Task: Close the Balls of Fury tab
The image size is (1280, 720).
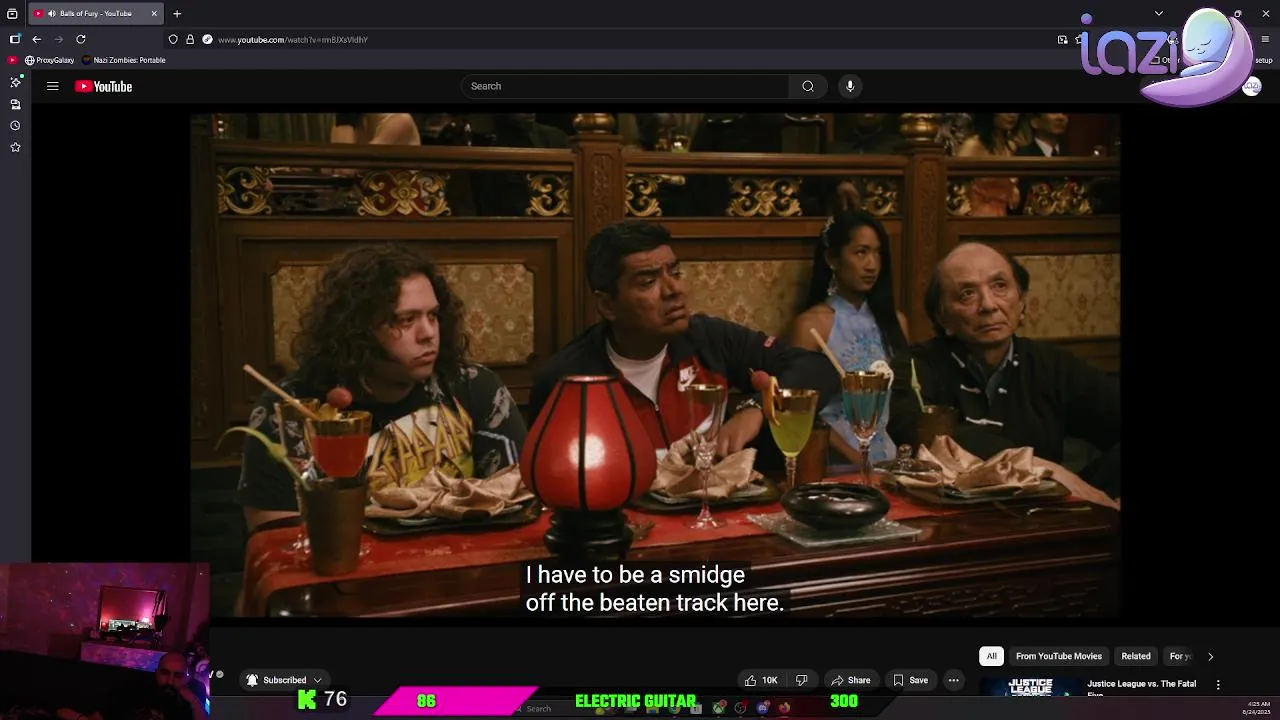Action: click(154, 14)
